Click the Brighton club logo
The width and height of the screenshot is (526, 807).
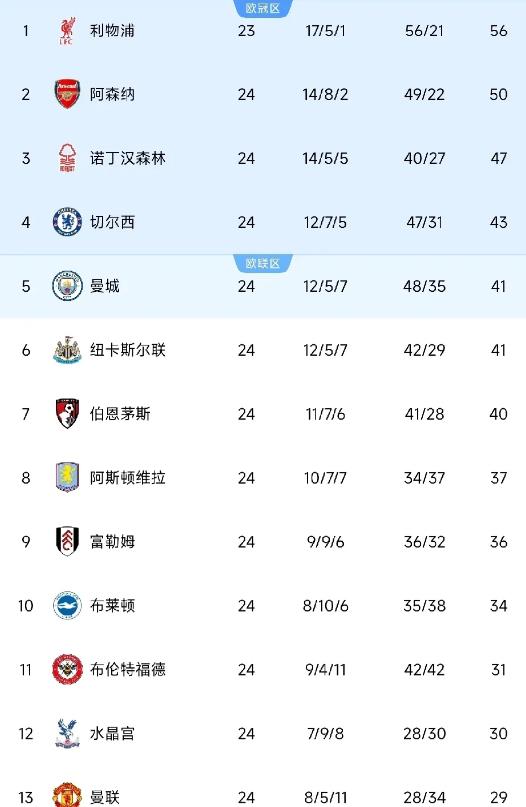(67, 605)
